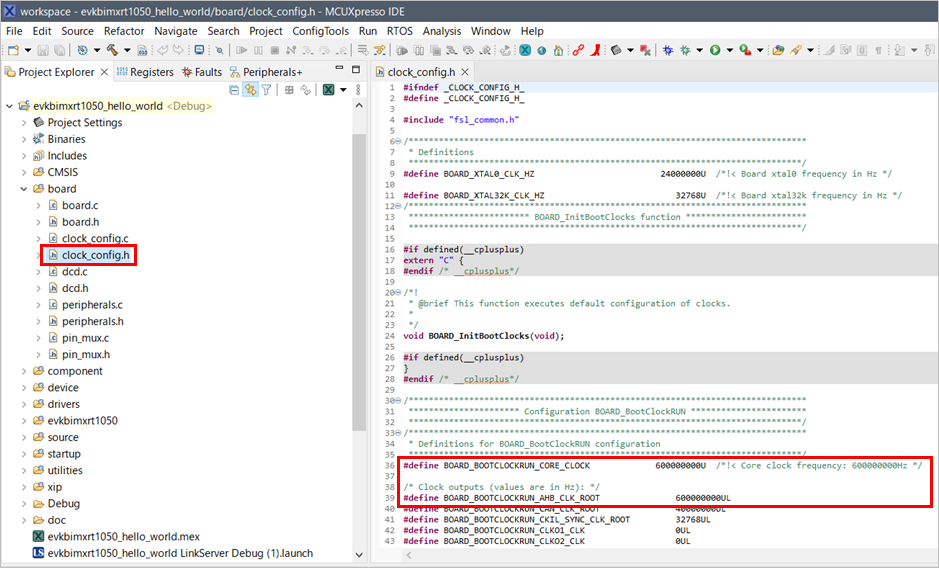Screen dimensions: 939x568
Task: Open the ConfigTools menu
Action: 320,31
